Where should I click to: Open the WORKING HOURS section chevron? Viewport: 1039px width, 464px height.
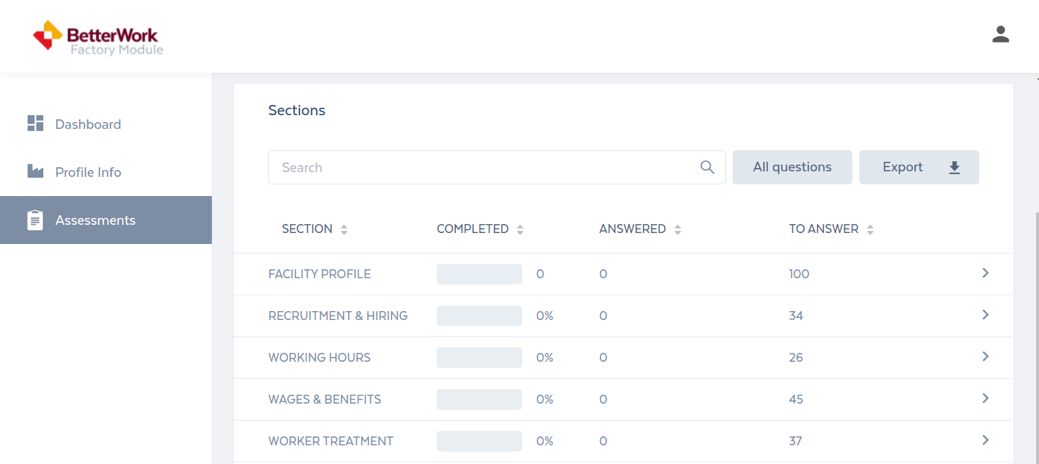tap(985, 357)
